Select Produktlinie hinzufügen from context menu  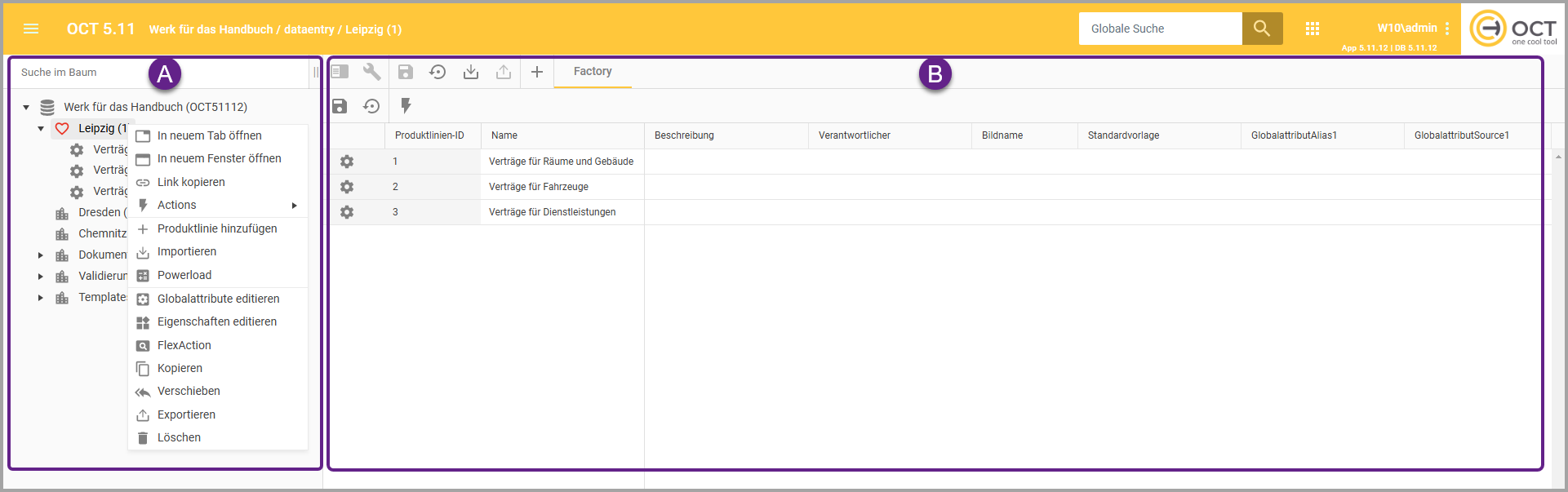217,228
